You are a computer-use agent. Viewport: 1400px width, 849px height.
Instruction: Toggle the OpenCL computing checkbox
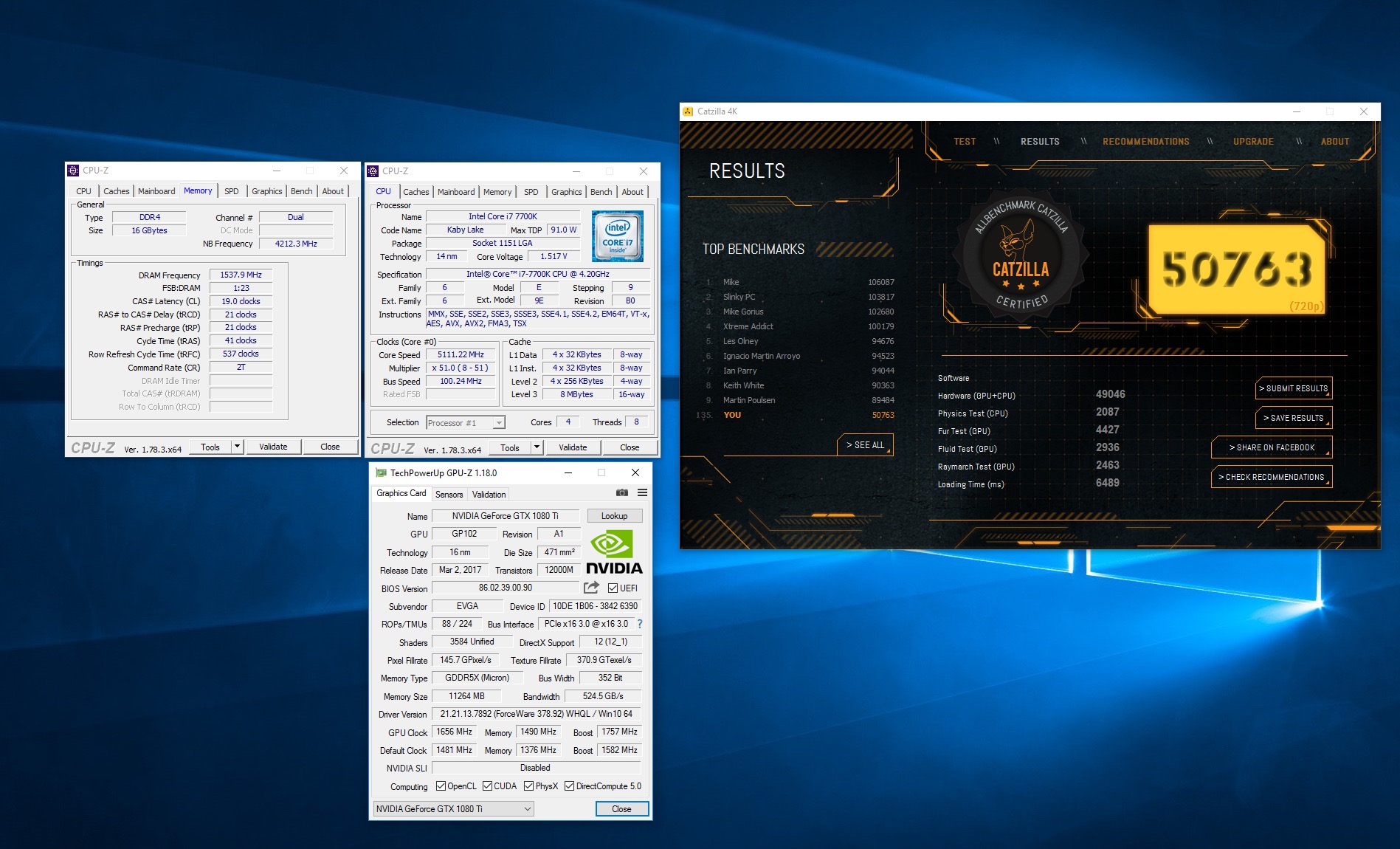click(441, 786)
